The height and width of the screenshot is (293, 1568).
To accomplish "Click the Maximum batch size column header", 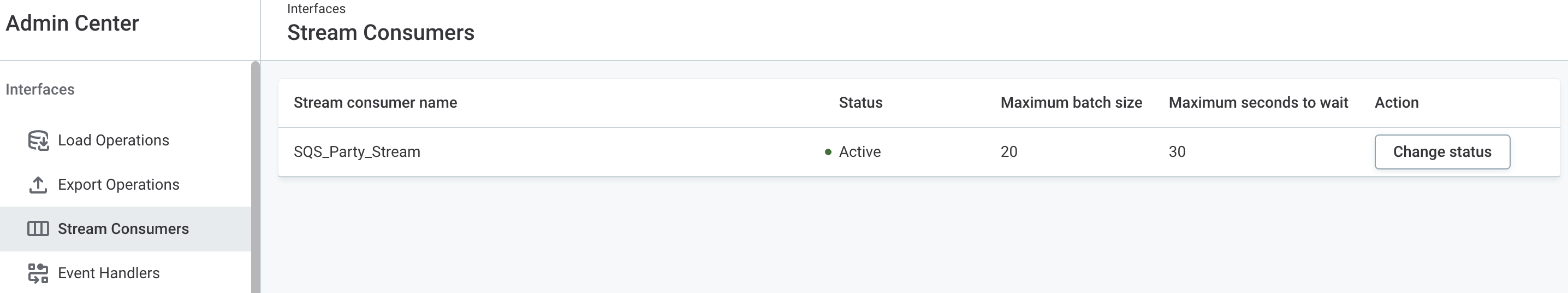I will click(1071, 103).
